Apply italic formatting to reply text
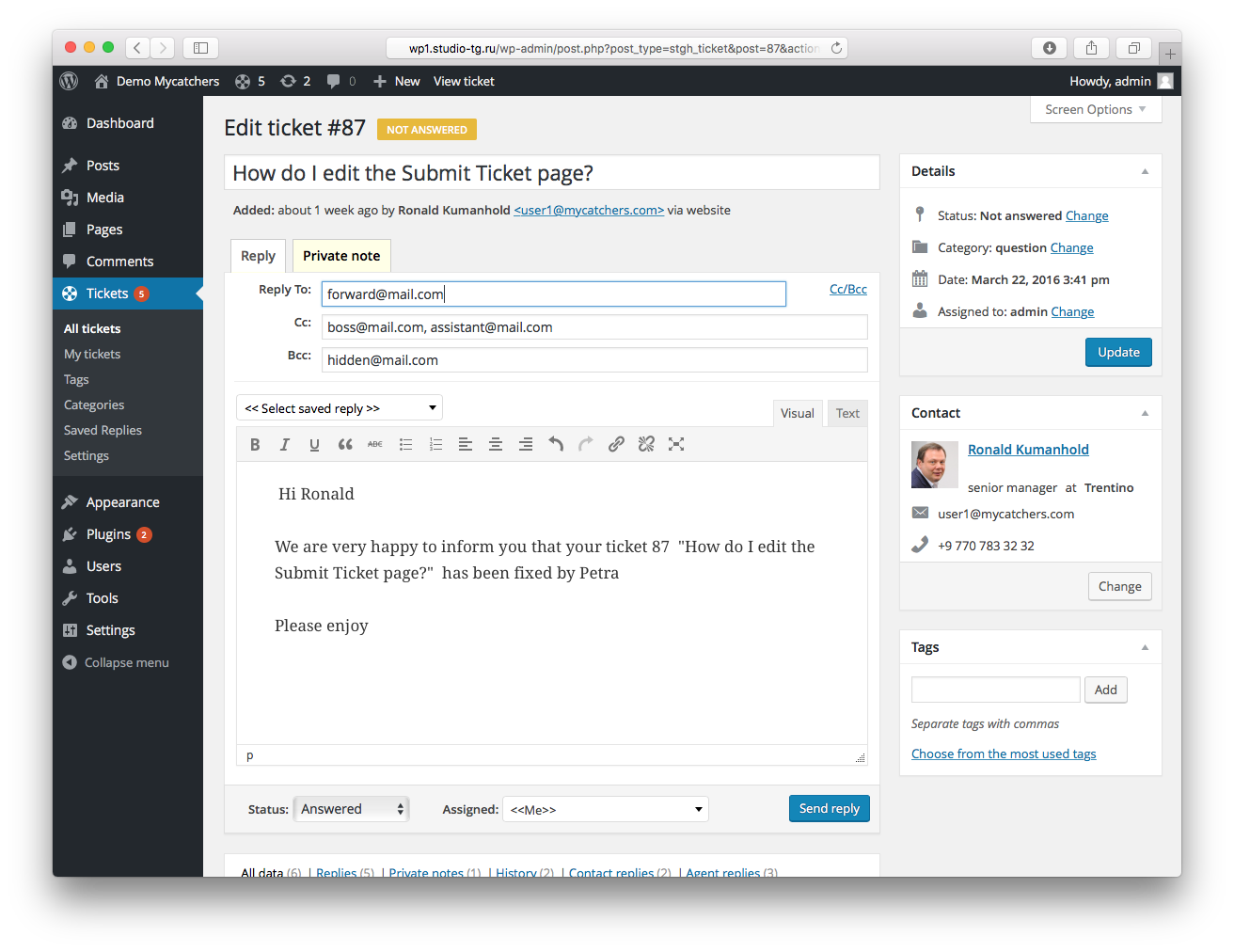The height and width of the screenshot is (952, 1234). click(284, 445)
